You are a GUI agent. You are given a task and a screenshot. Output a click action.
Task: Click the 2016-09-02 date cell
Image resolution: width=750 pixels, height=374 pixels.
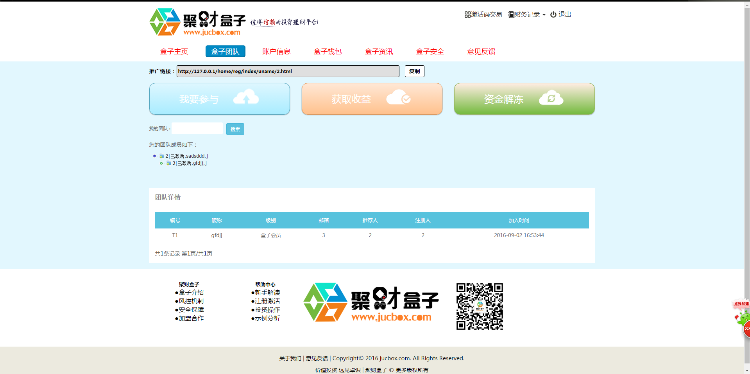click(519, 235)
